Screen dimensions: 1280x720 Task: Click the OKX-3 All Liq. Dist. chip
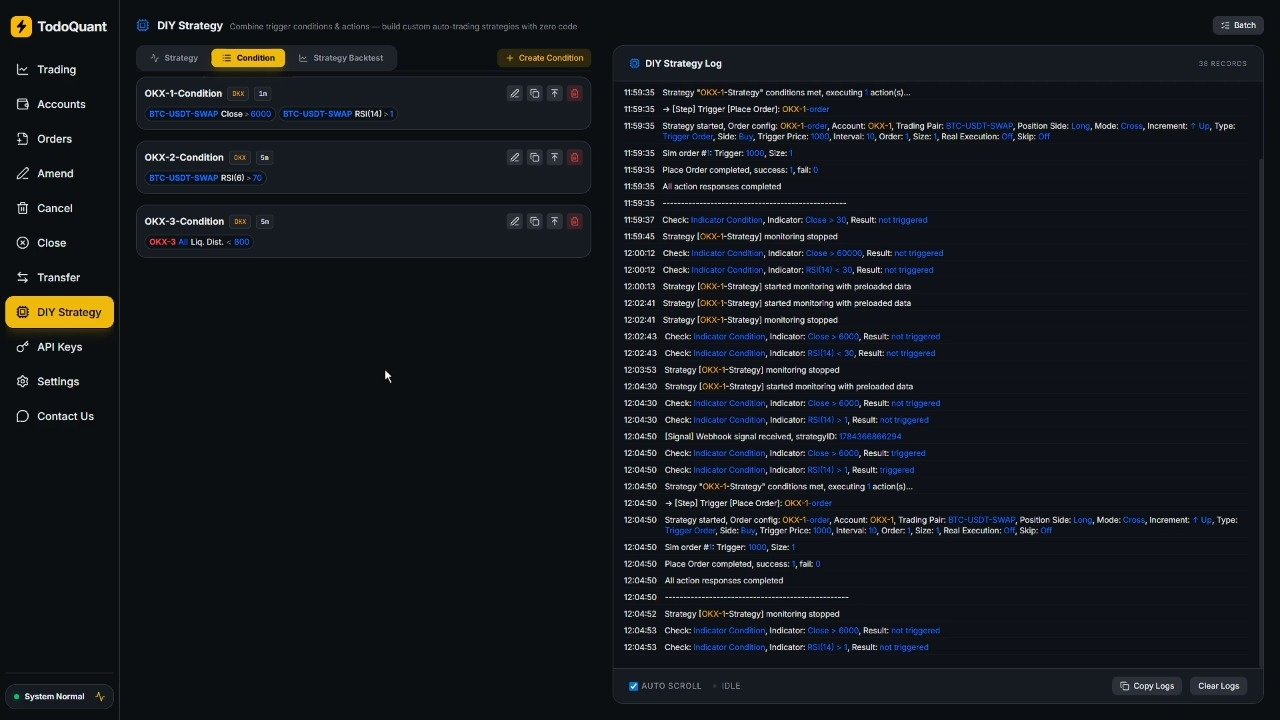(x=199, y=242)
